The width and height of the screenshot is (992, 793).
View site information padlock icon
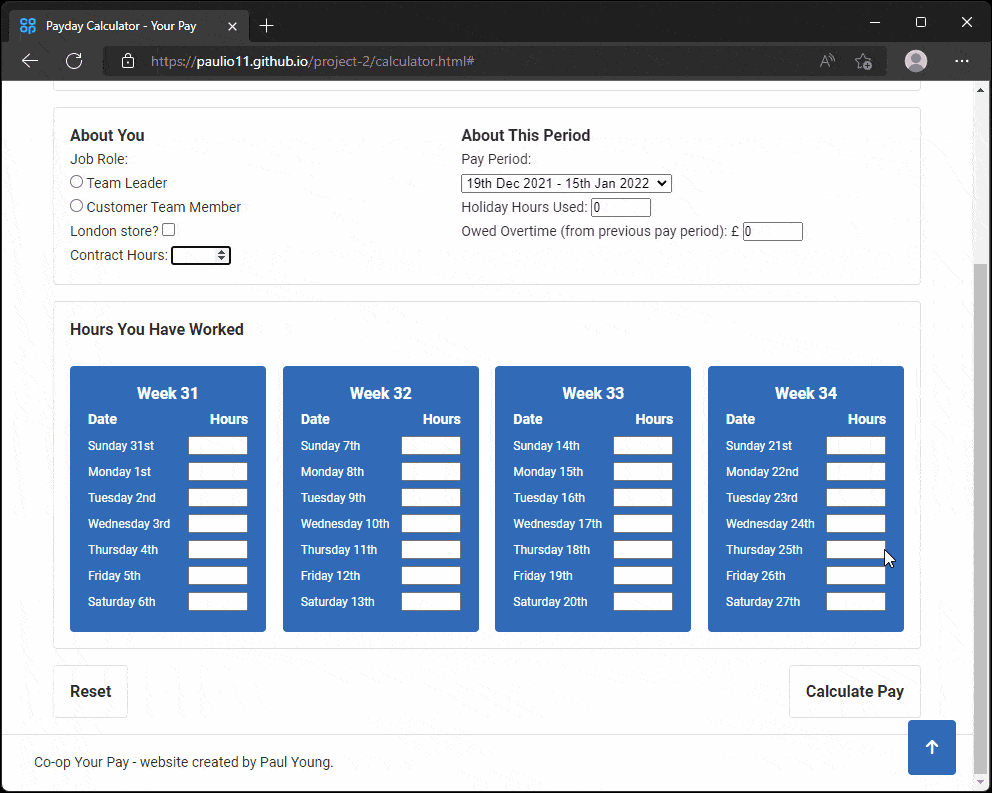[128, 61]
